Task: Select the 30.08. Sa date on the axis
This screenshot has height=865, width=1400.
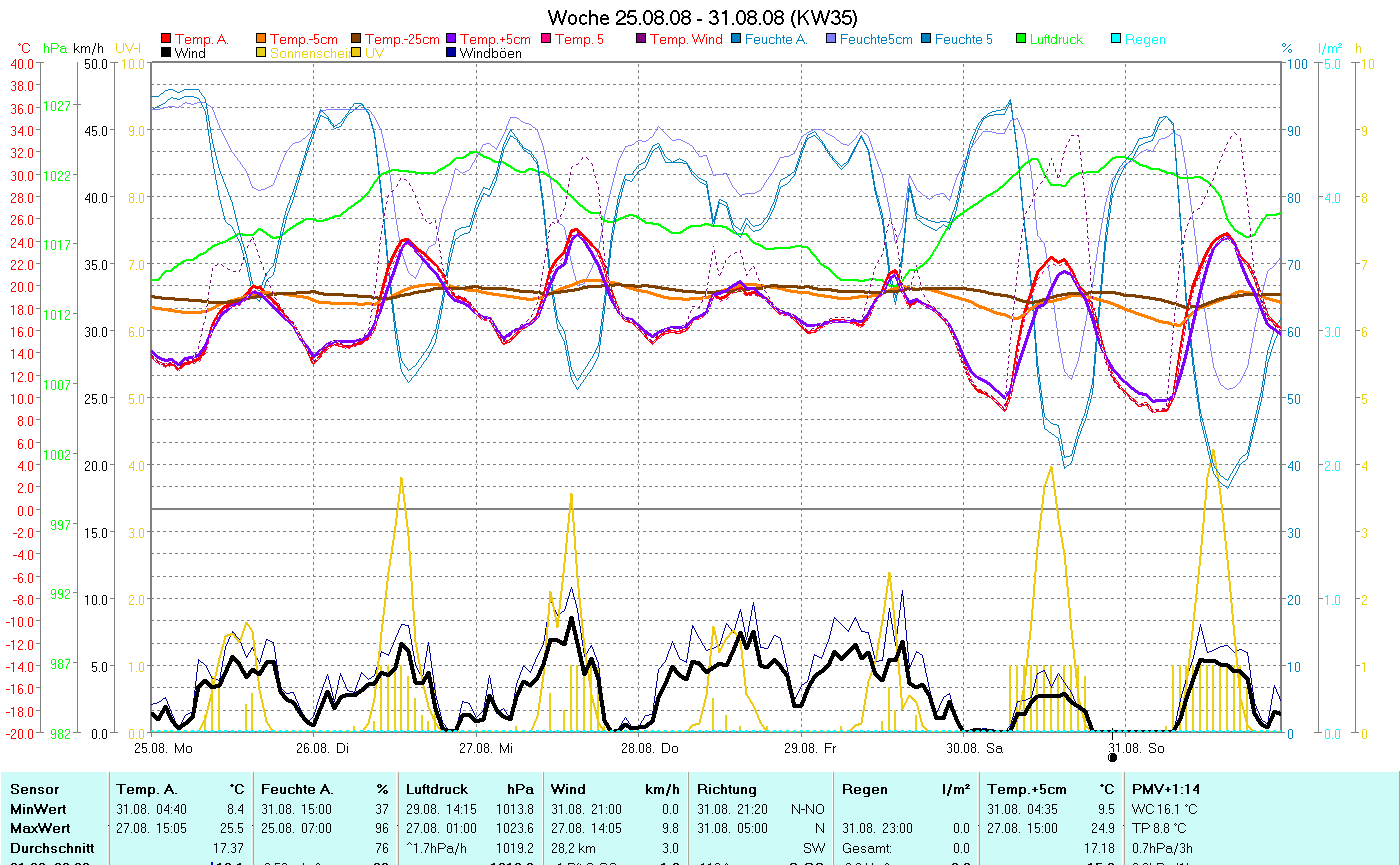Action: pos(975,747)
